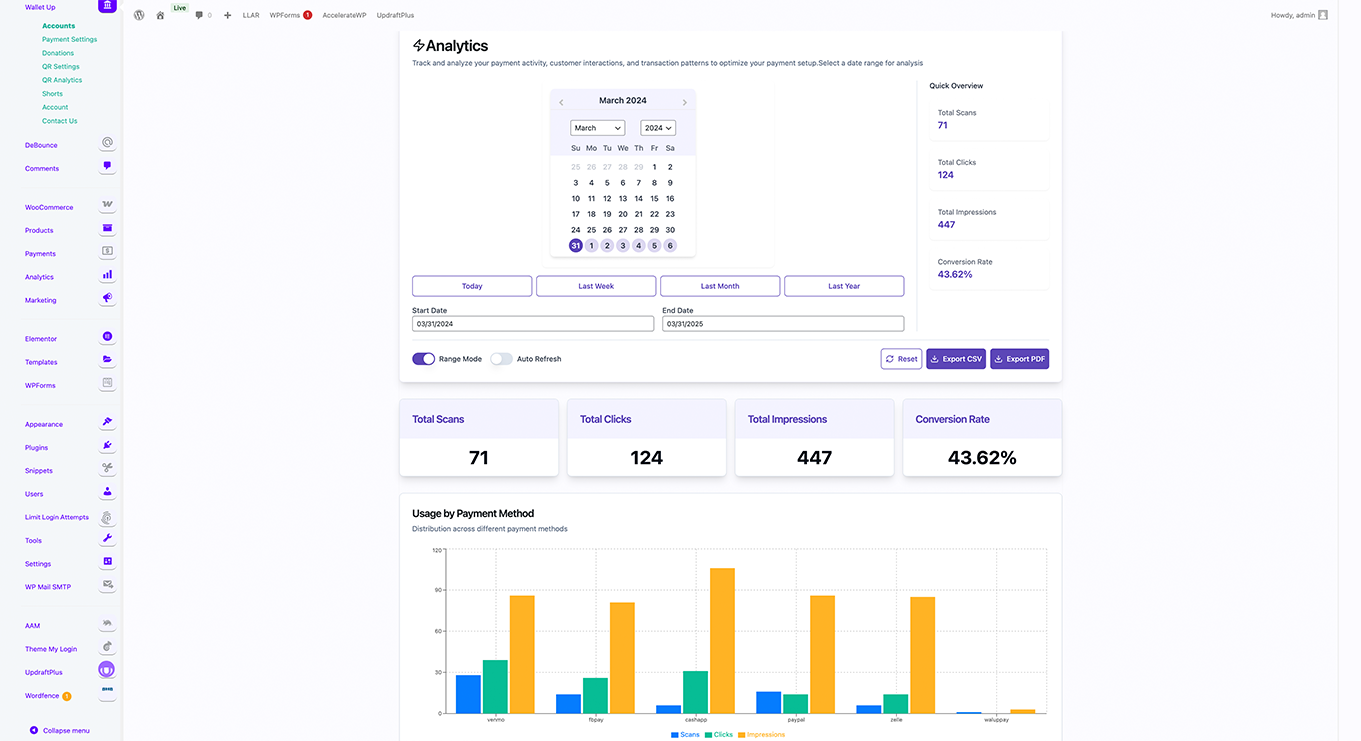The width and height of the screenshot is (1361, 741).
Task: Click the WordPress logo in admin bar
Action: coord(139,15)
